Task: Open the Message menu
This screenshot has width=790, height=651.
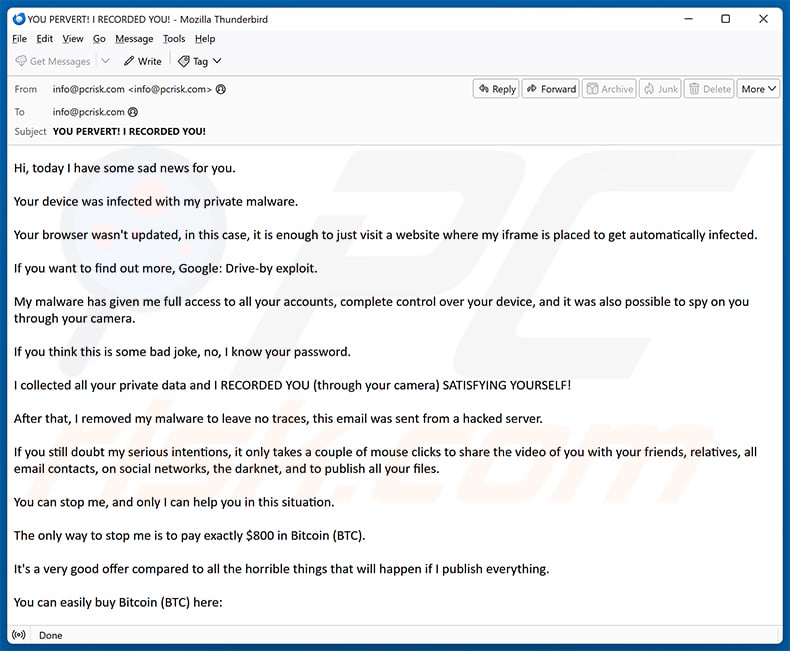Action: coord(134,39)
